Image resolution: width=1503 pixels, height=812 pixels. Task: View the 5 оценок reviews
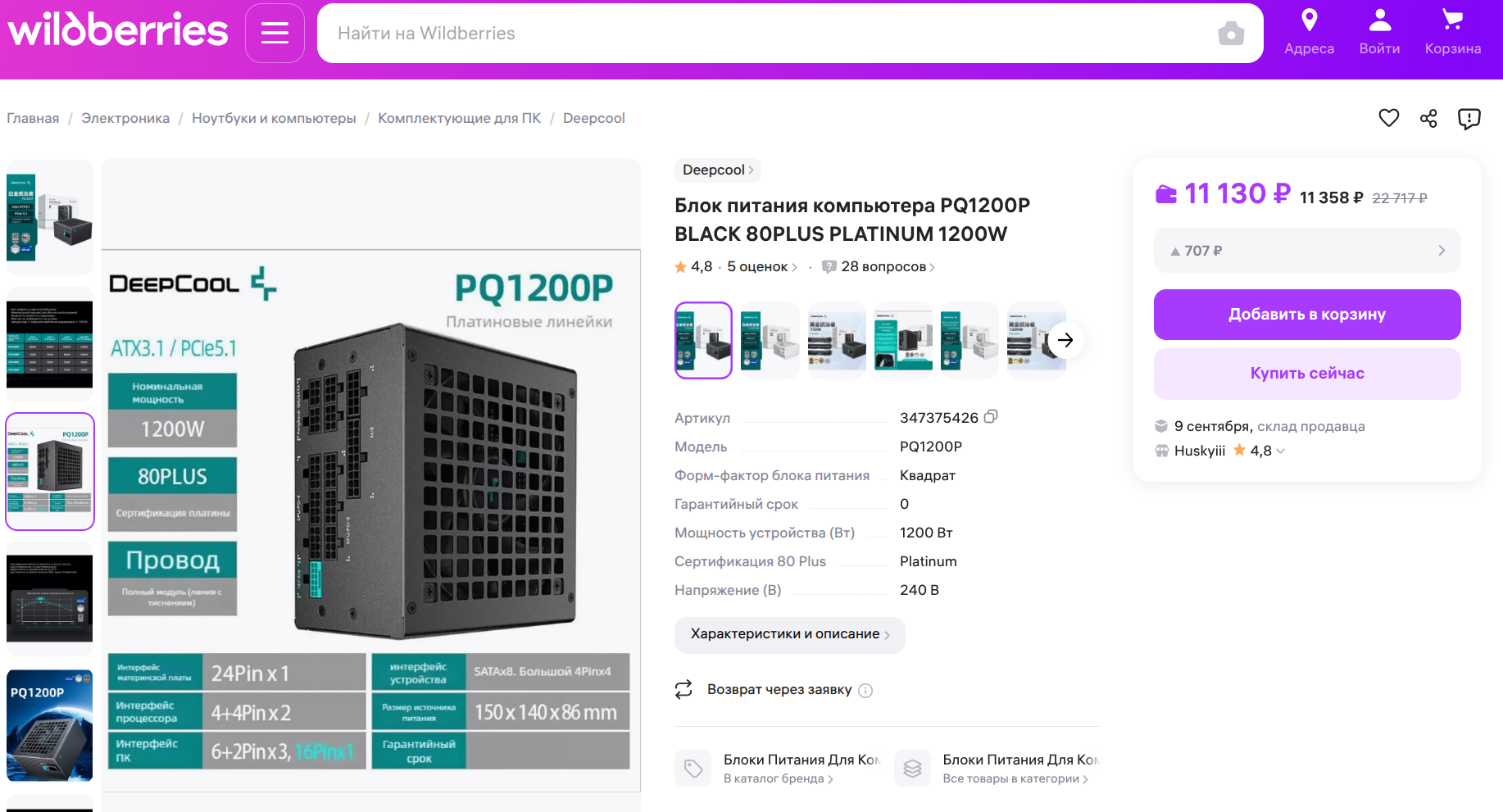761,266
